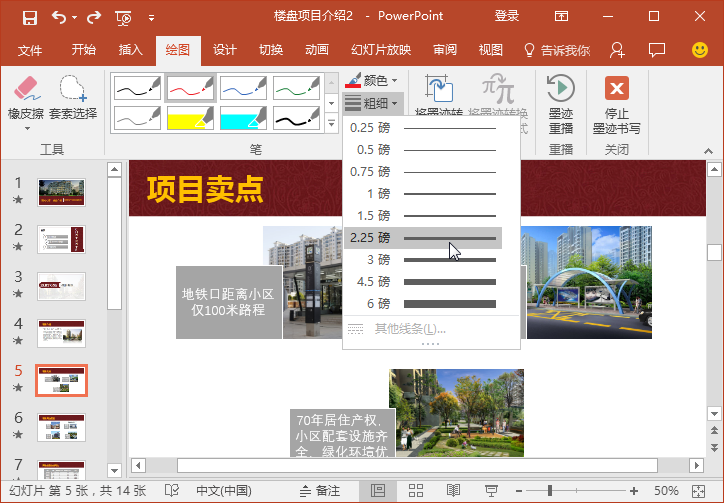This screenshot has width=724, height=503.
Task: Choose 4.5 磅 line thickness
Action: (x=423, y=282)
